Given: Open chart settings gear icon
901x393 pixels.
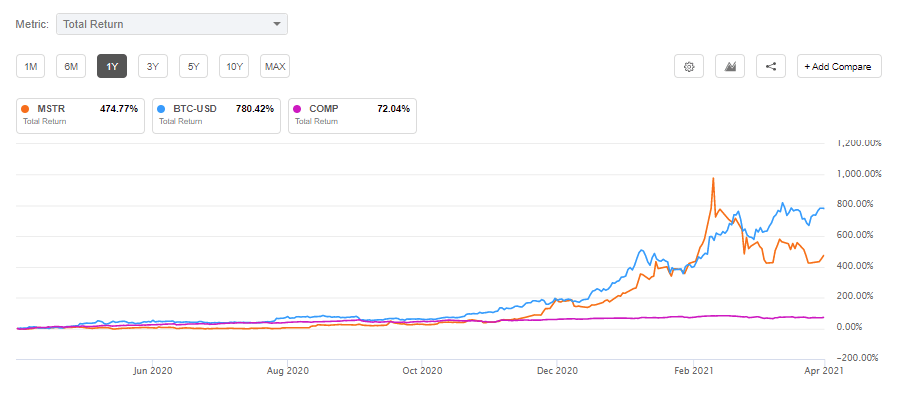Looking at the screenshot, I should point(689,67).
